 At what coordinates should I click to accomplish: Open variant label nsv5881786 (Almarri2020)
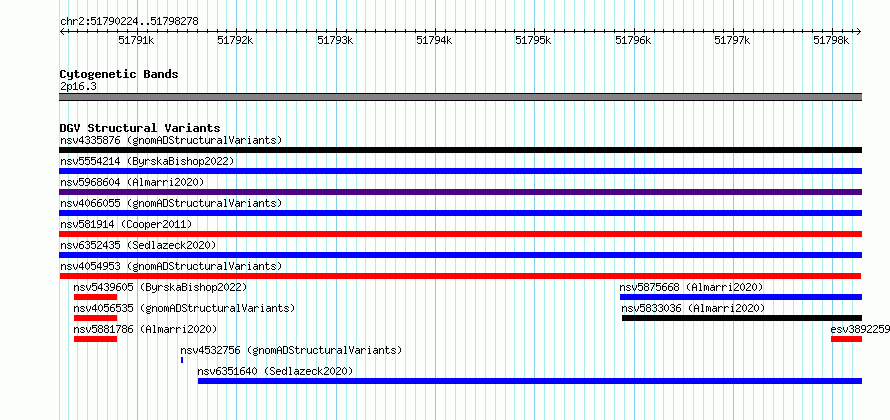[x=145, y=329]
